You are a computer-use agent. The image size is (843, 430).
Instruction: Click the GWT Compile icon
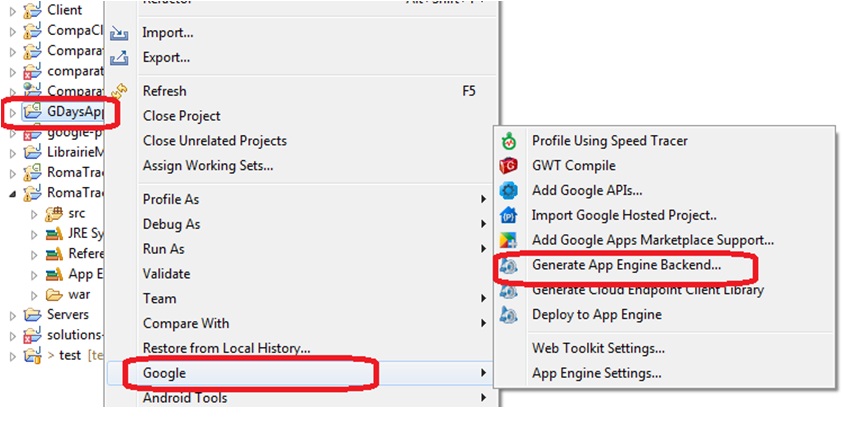pyautogui.click(x=509, y=166)
